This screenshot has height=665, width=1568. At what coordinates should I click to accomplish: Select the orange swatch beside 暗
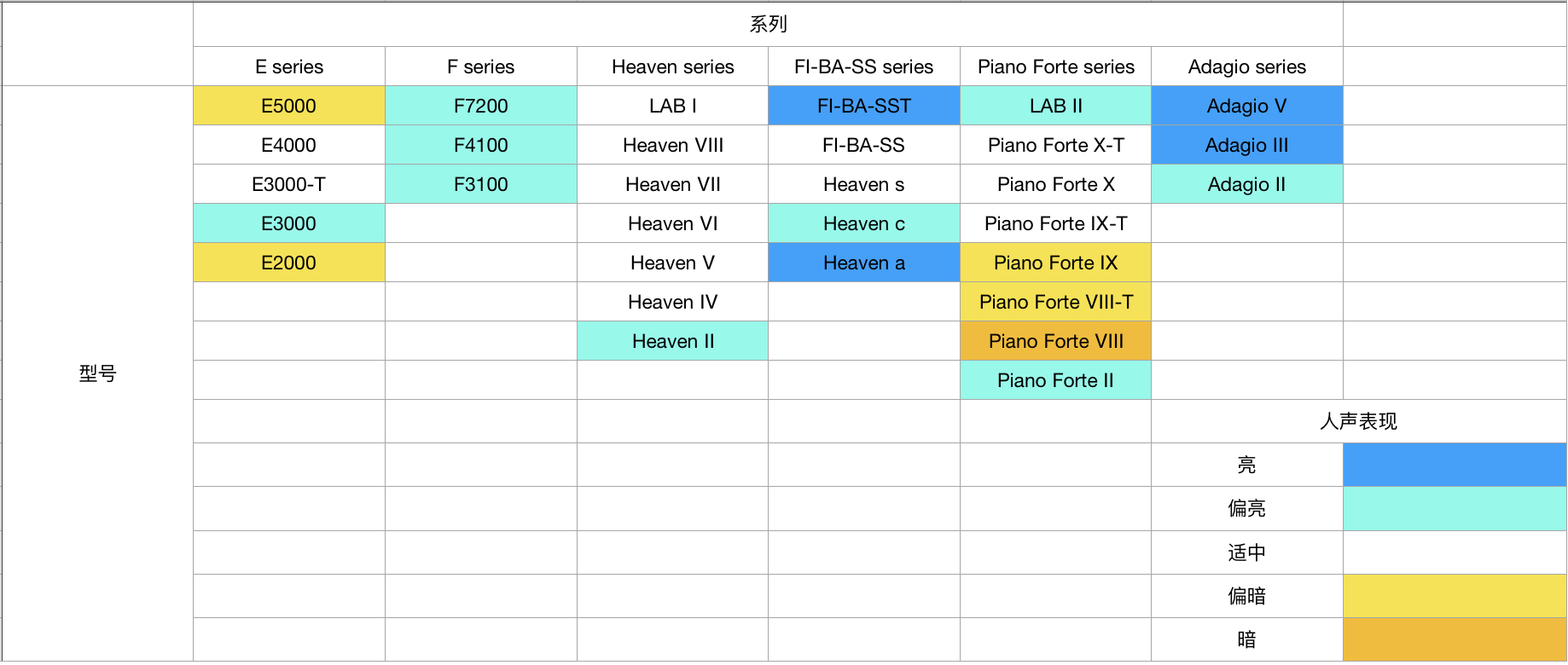[1455, 639]
